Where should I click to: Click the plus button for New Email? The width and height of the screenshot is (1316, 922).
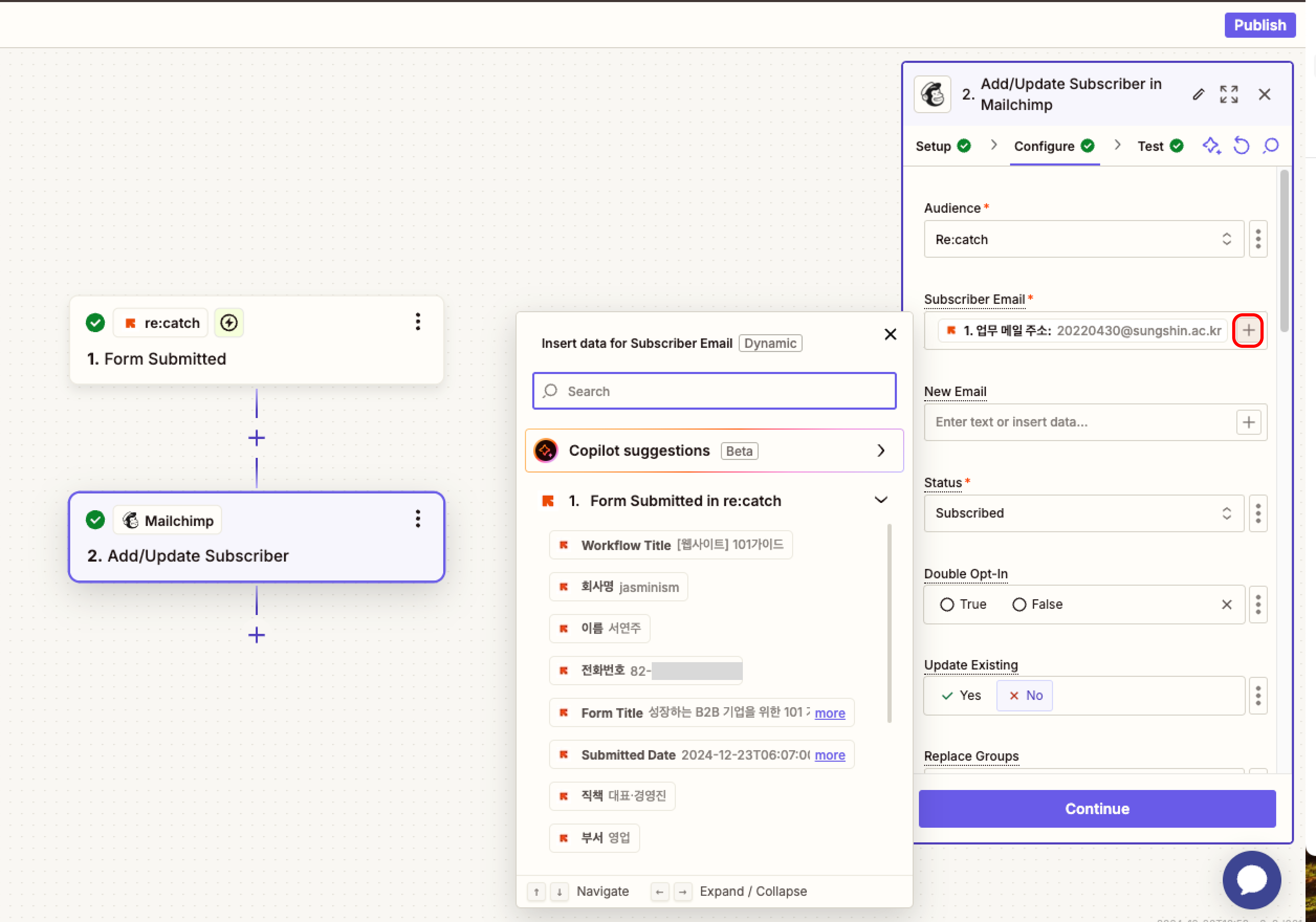pos(1248,422)
